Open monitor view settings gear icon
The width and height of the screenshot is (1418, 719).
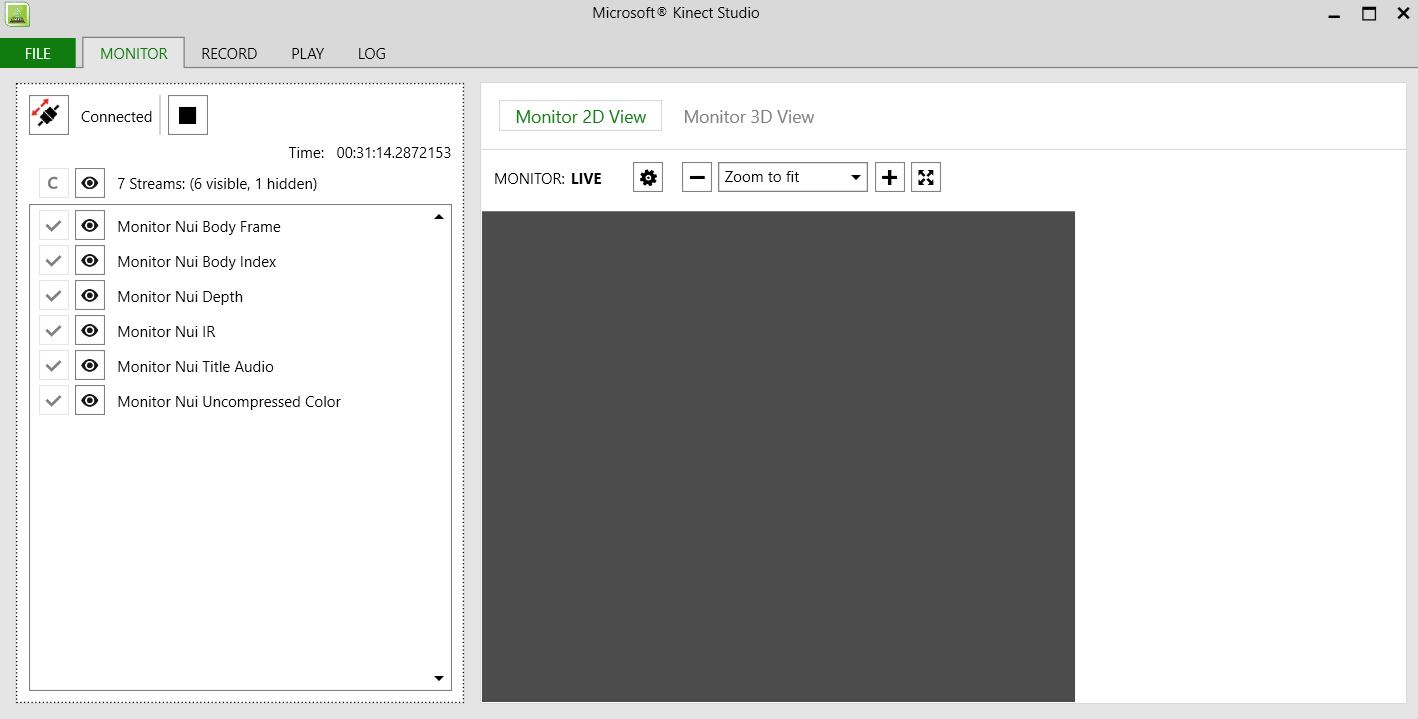[x=648, y=177]
